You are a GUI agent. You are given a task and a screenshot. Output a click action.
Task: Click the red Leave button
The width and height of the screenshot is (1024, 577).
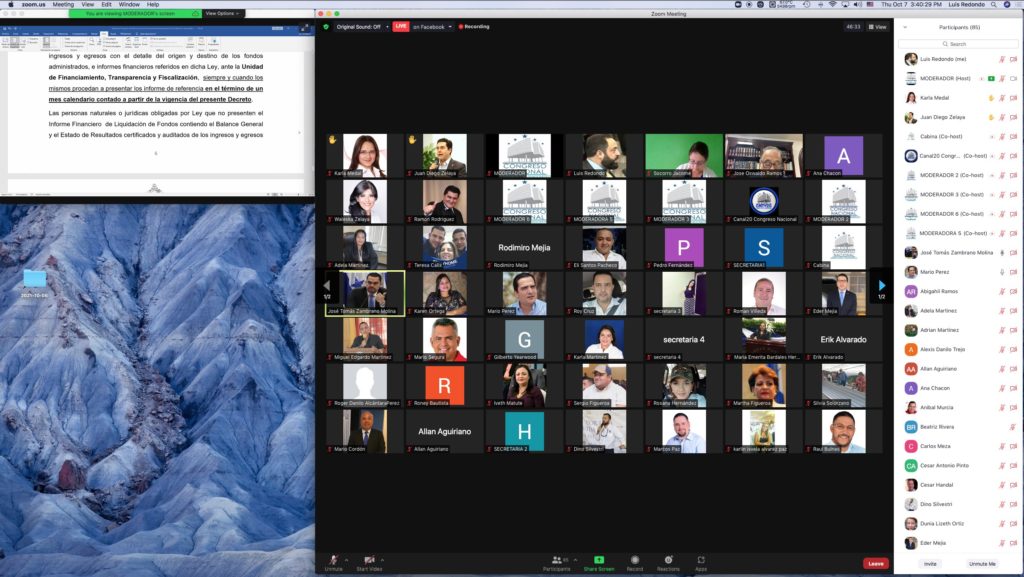pyautogui.click(x=876, y=563)
